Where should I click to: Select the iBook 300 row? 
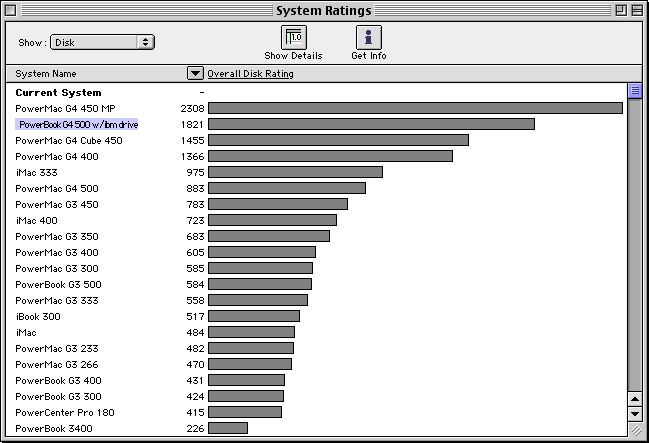[317, 317]
